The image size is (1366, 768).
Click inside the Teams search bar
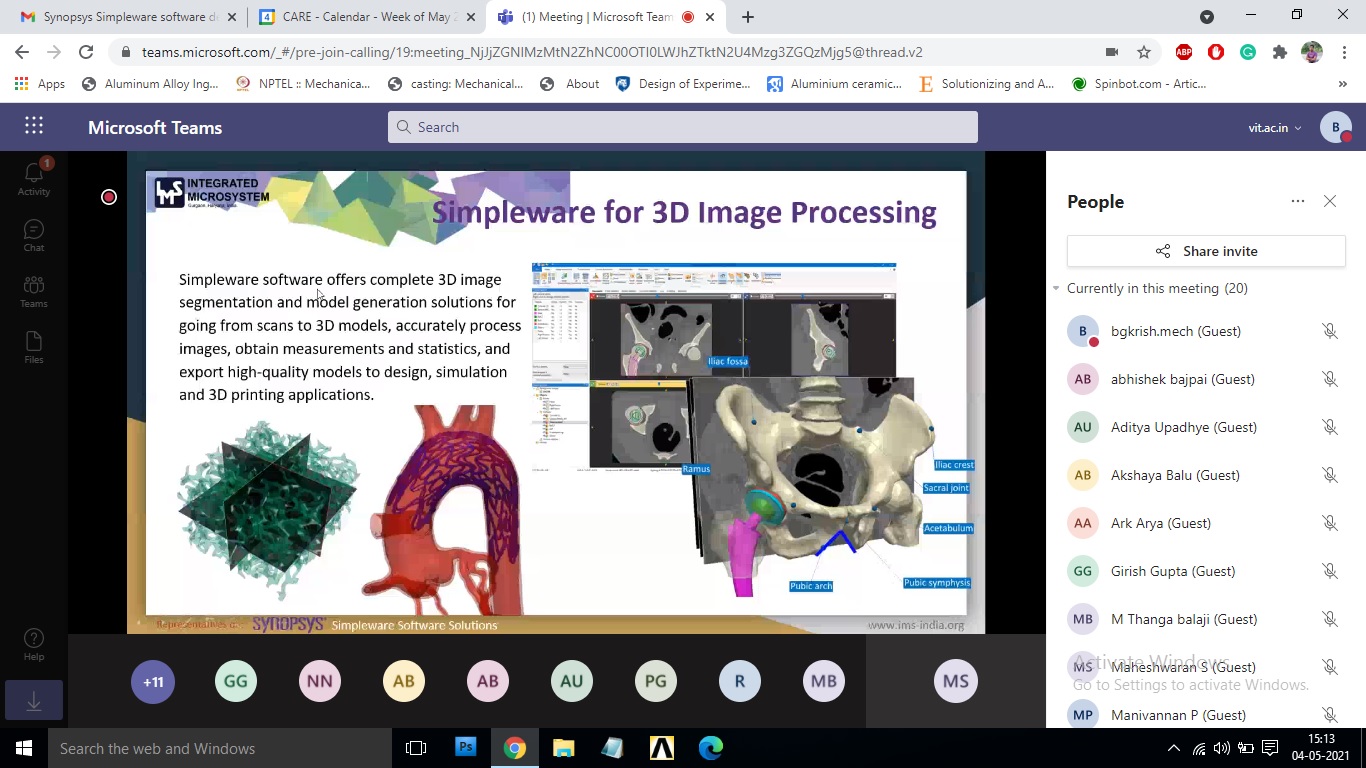click(683, 127)
